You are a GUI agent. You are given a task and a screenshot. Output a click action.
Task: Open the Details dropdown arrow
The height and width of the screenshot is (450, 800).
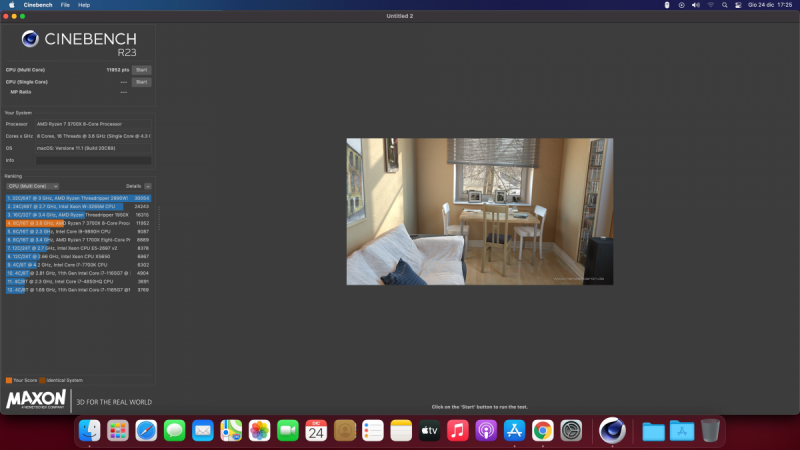[x=147, y=186]
